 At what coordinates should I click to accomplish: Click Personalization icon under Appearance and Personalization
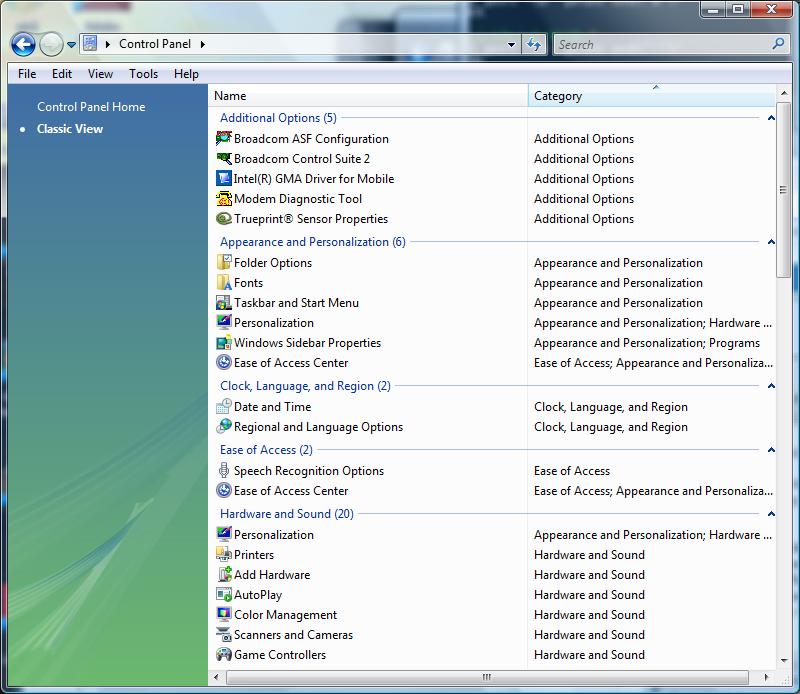[x=223, y=322]
